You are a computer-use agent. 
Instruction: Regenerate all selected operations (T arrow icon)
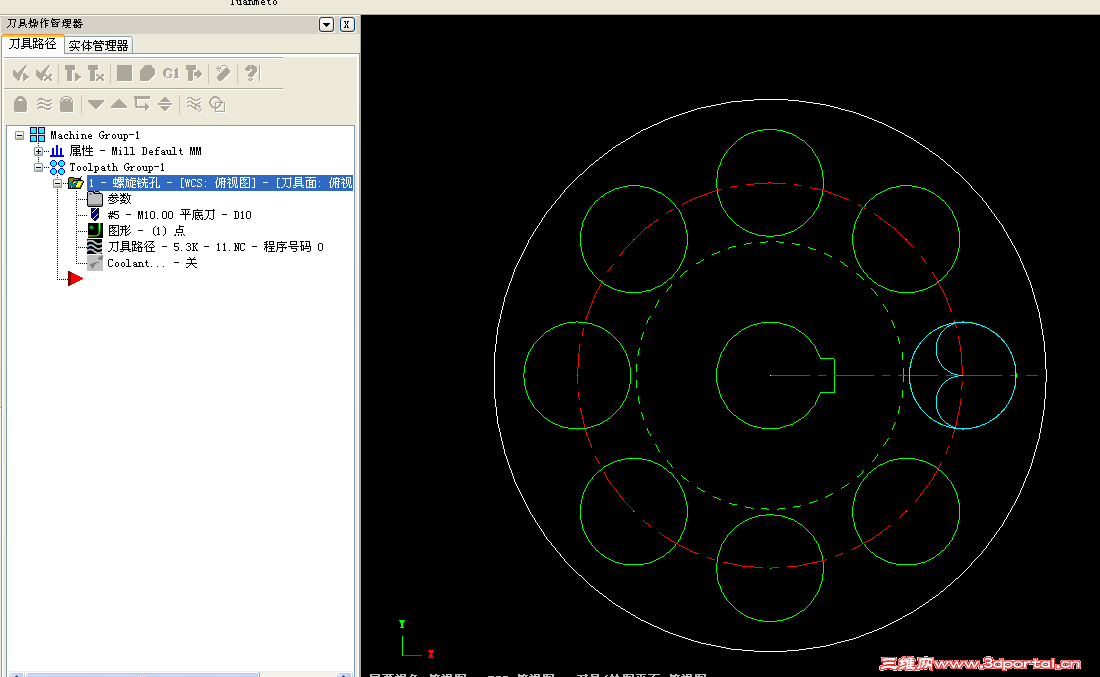coord(72,73)
